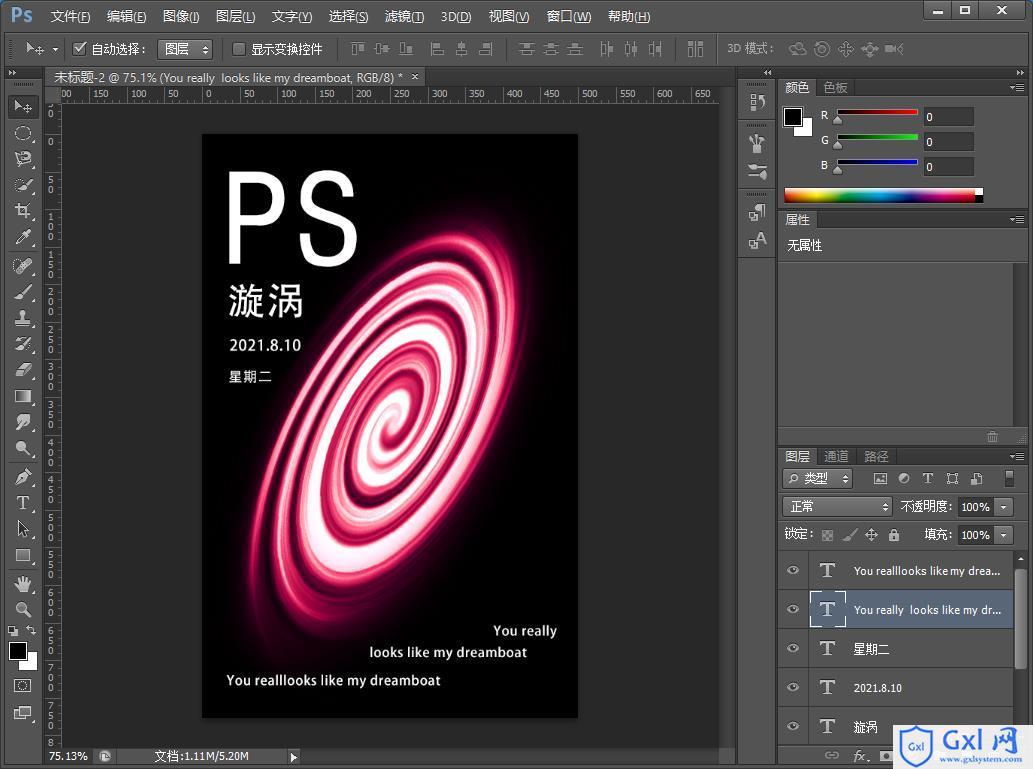Click the trash icon in 属性 panel
Screen dimensions: 1033x769
coord(992,437)
